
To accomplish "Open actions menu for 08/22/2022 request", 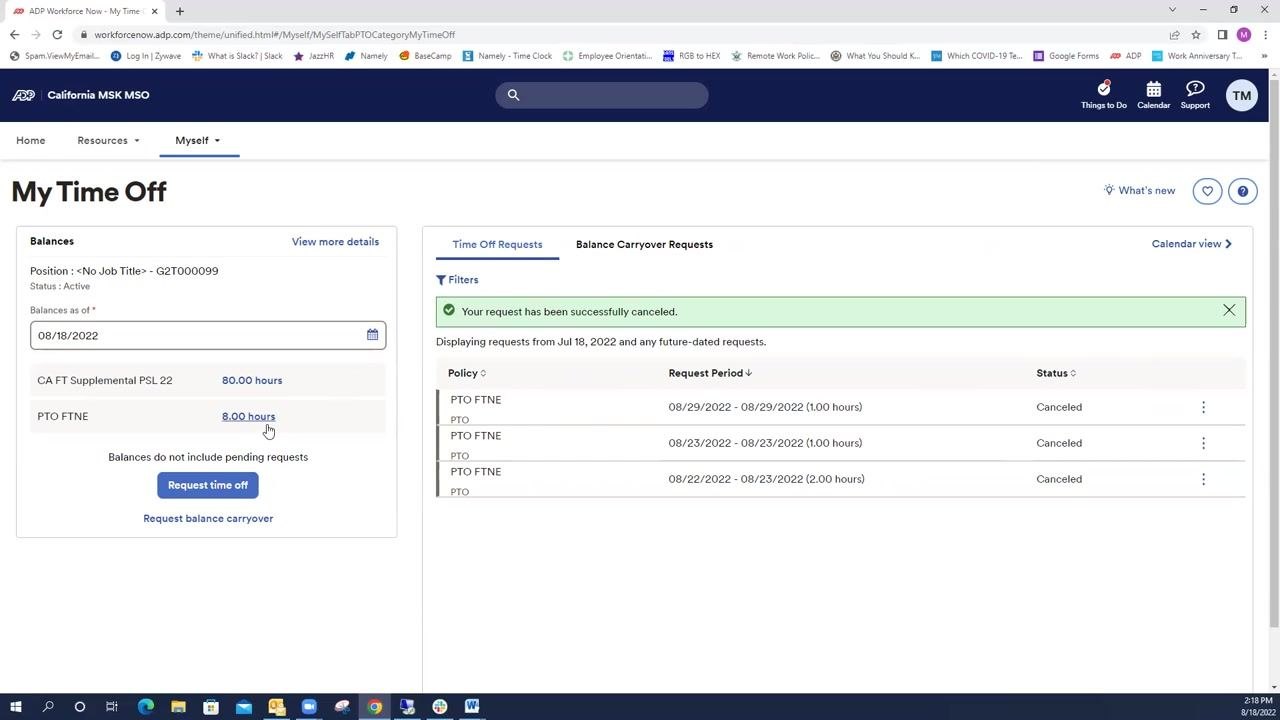I will pyautogui.click(x=1203, y=479).
